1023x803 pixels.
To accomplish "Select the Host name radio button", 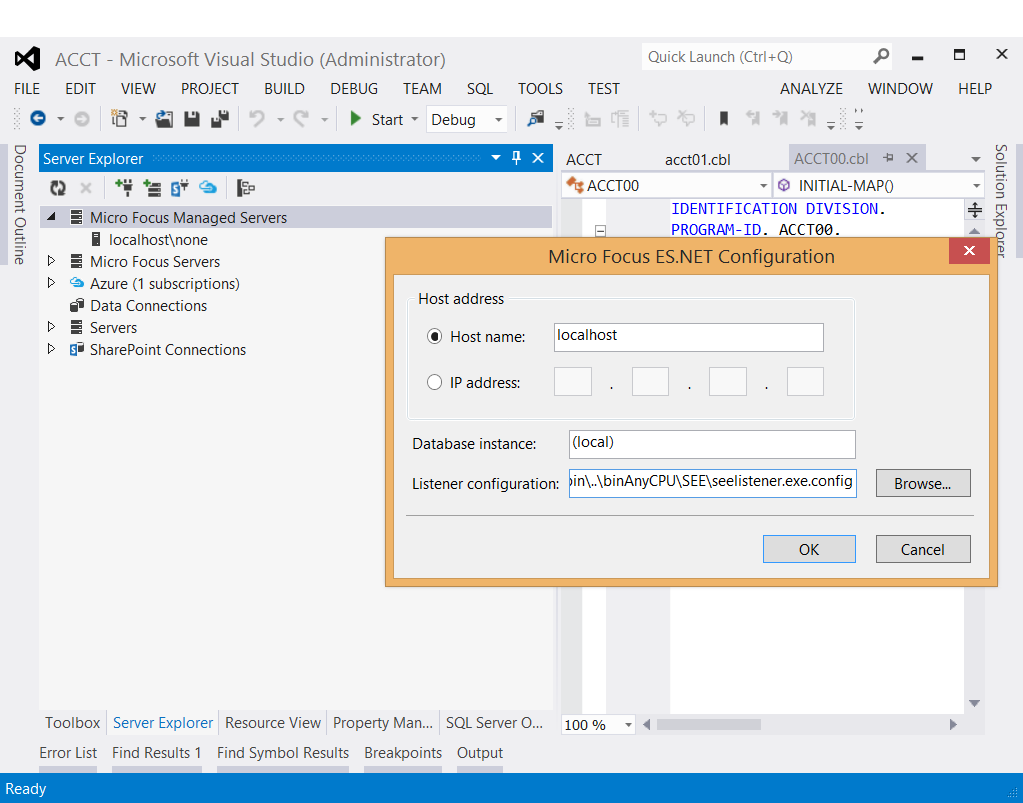I will tap(435, 337).
